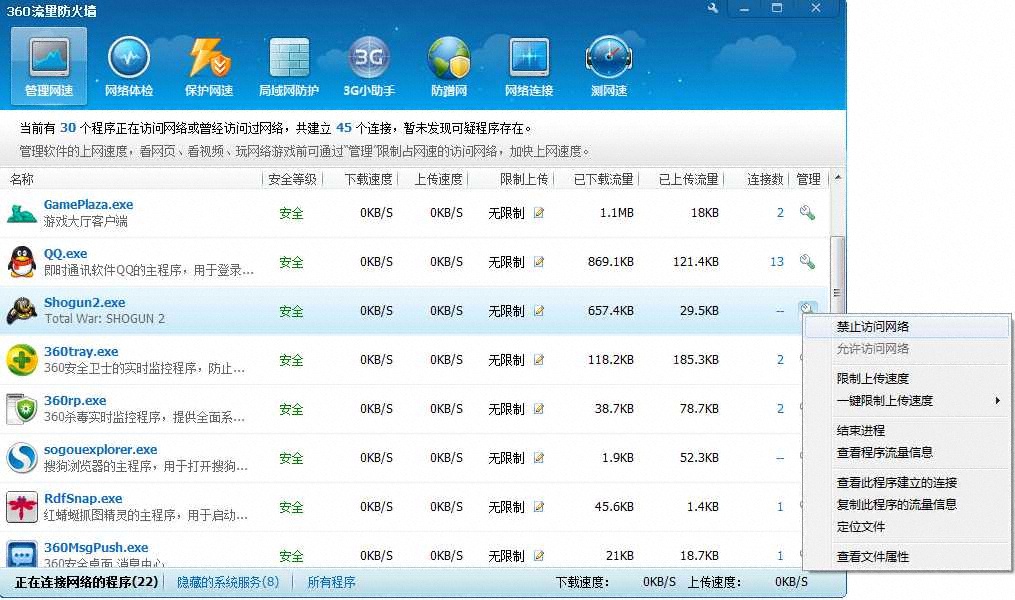Image resolution: width=1015 pixels, height=600 pixels.
Task: Sort by 上传速度 column header
Action: tap(438, 179)
